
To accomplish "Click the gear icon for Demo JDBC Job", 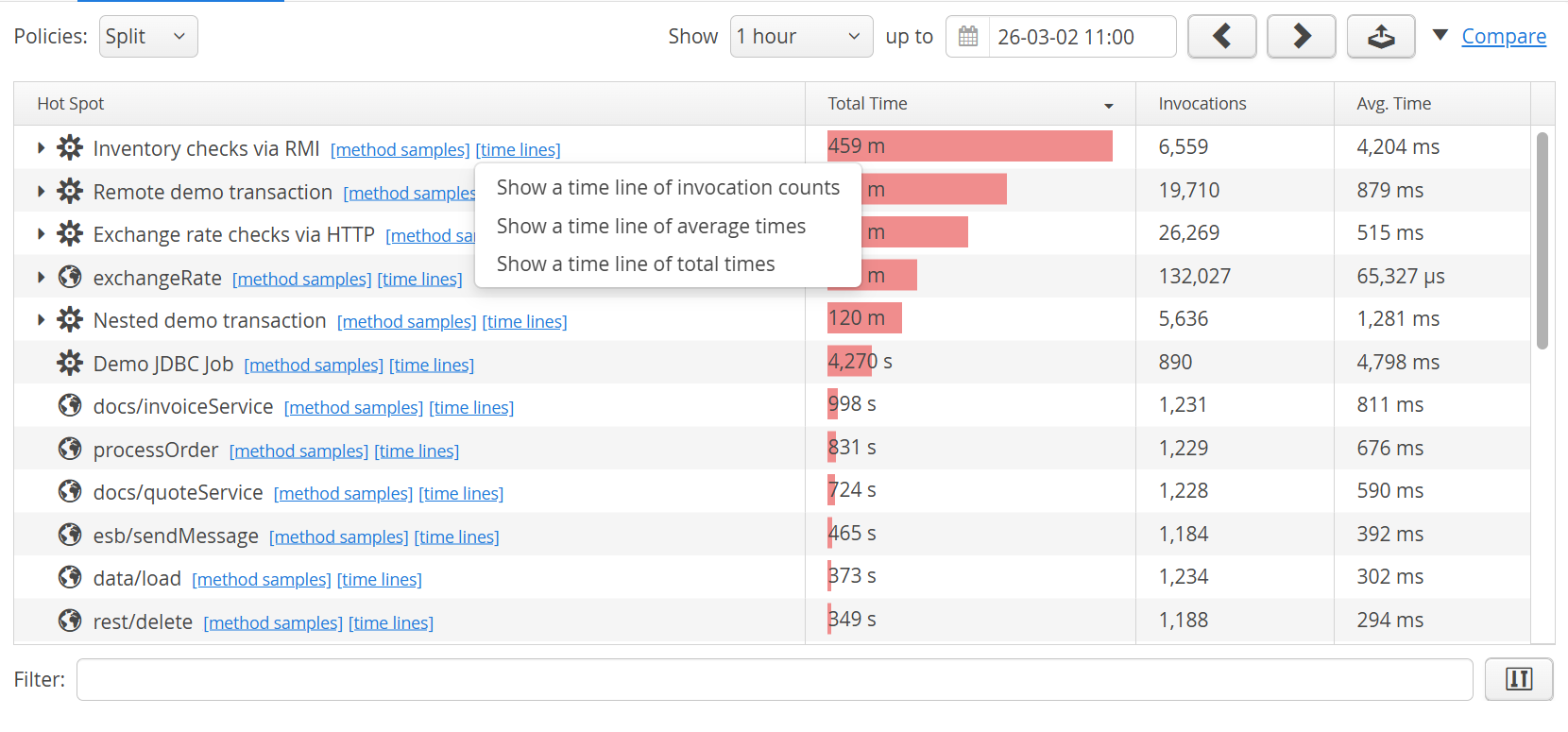I will pyautogui.click(x=70, y=364).
